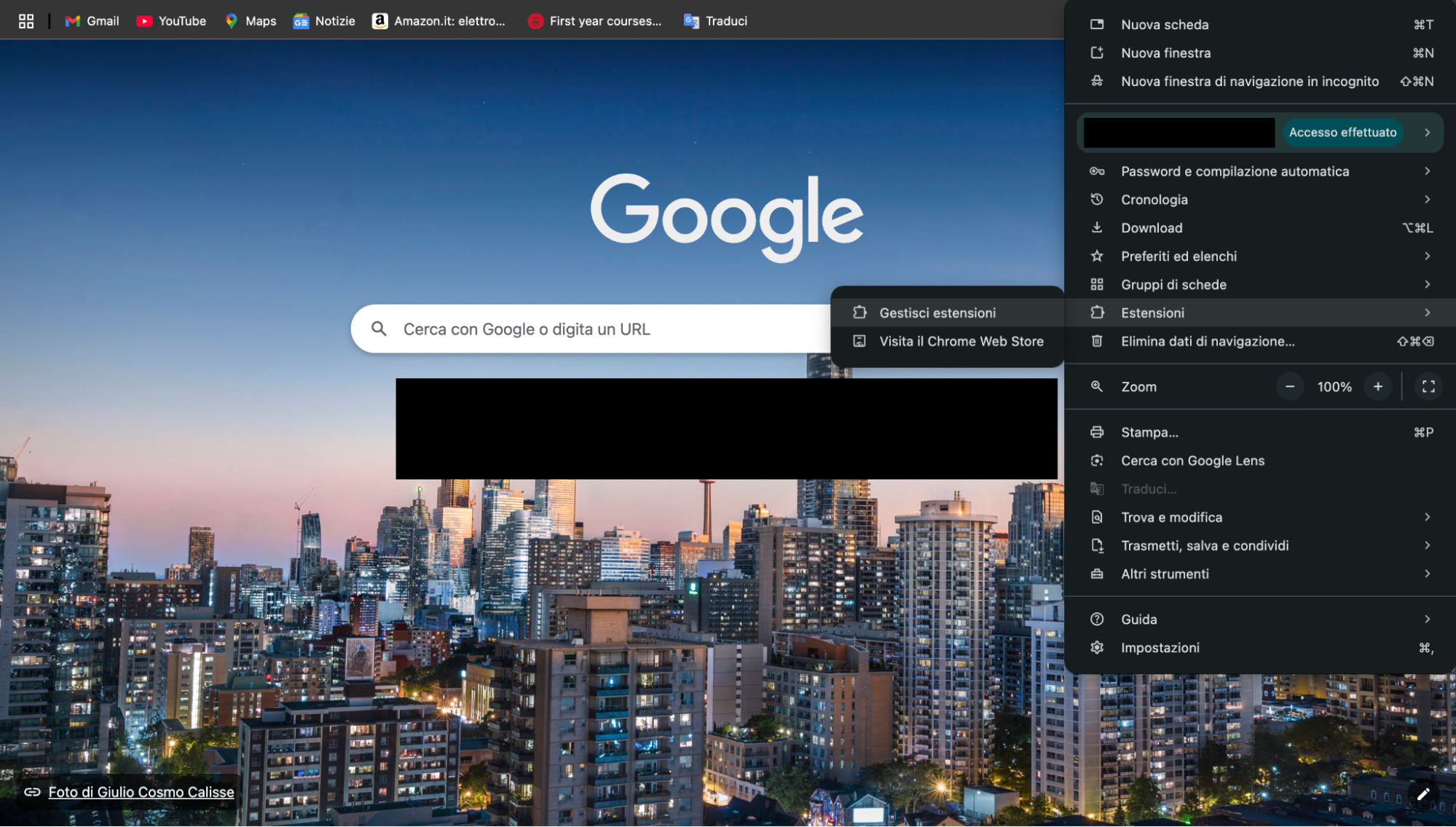
Task: Open Visita il Chrome Web Store
Action: (961, 340)
